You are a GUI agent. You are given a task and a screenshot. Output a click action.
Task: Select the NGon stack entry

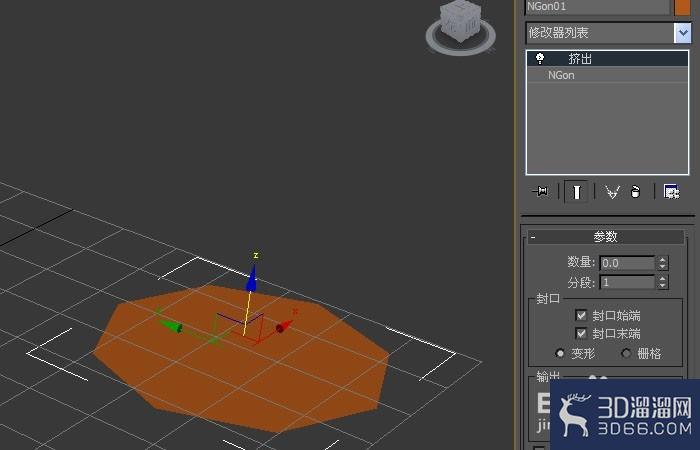coord(608,75)
